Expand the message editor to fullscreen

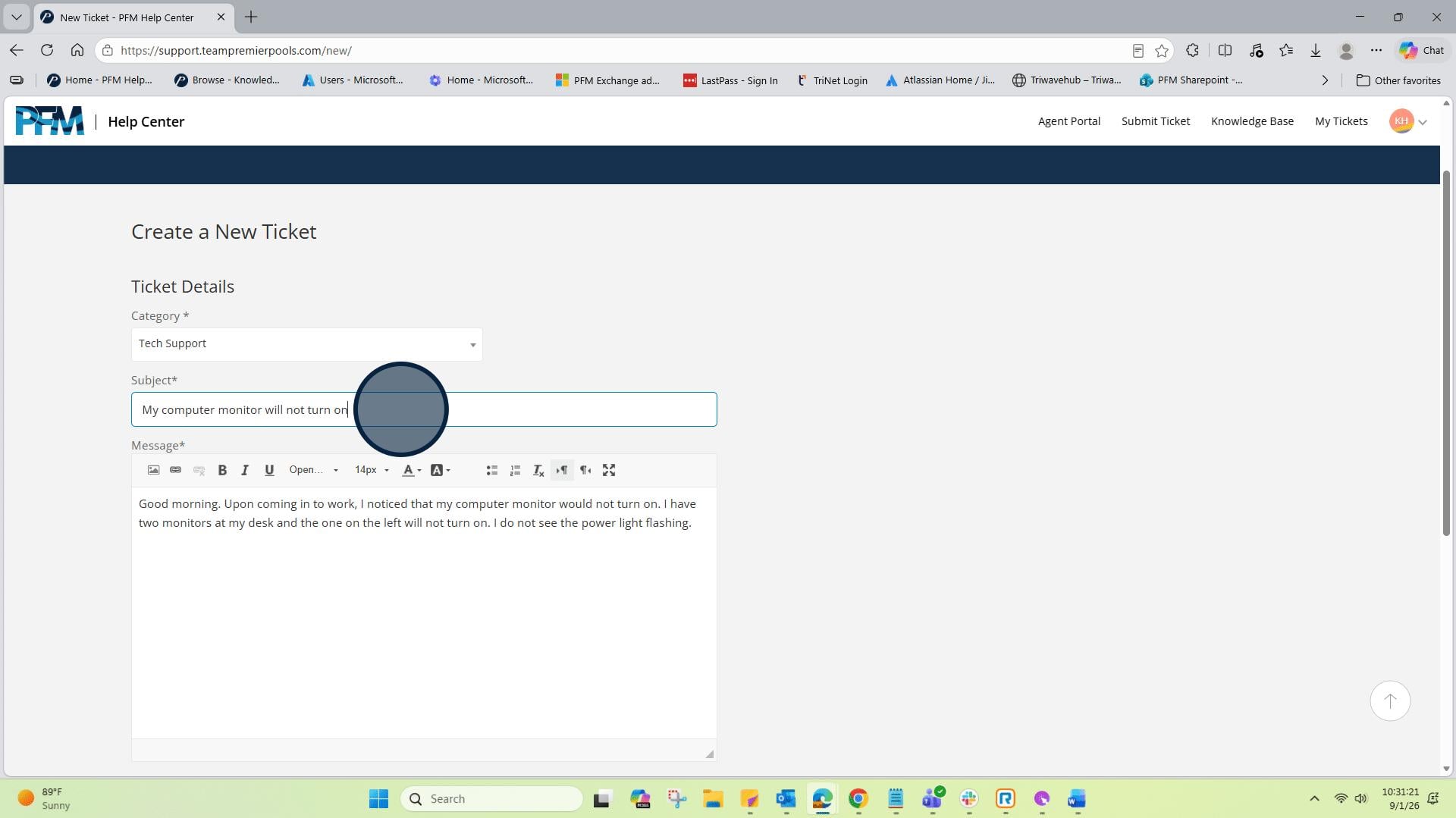tap(609, 470)
